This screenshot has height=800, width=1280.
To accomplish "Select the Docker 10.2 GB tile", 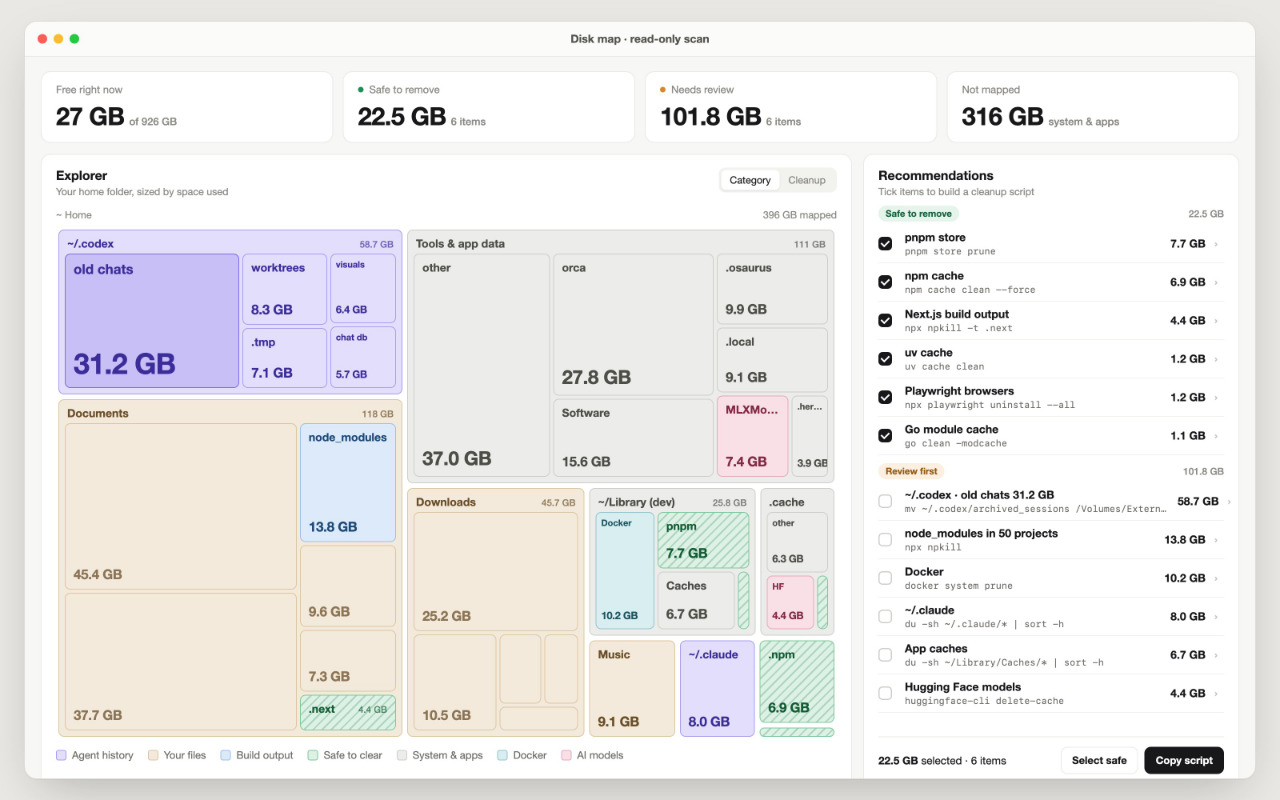I will [x=625, y=571].
